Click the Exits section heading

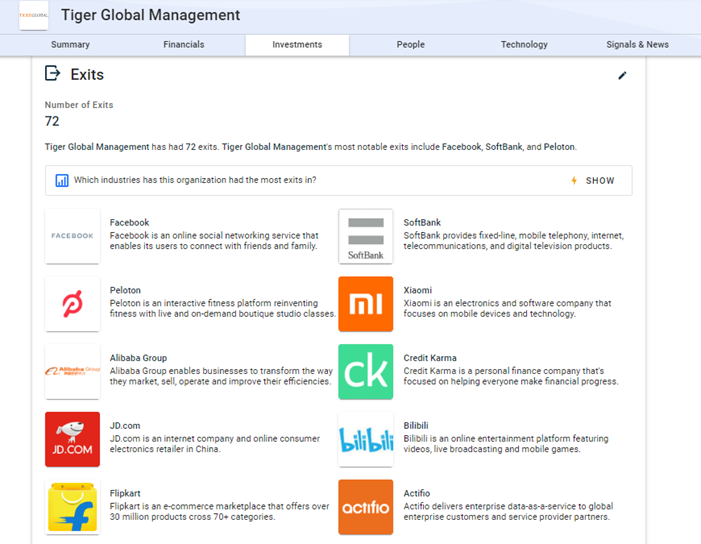point(87,75)
